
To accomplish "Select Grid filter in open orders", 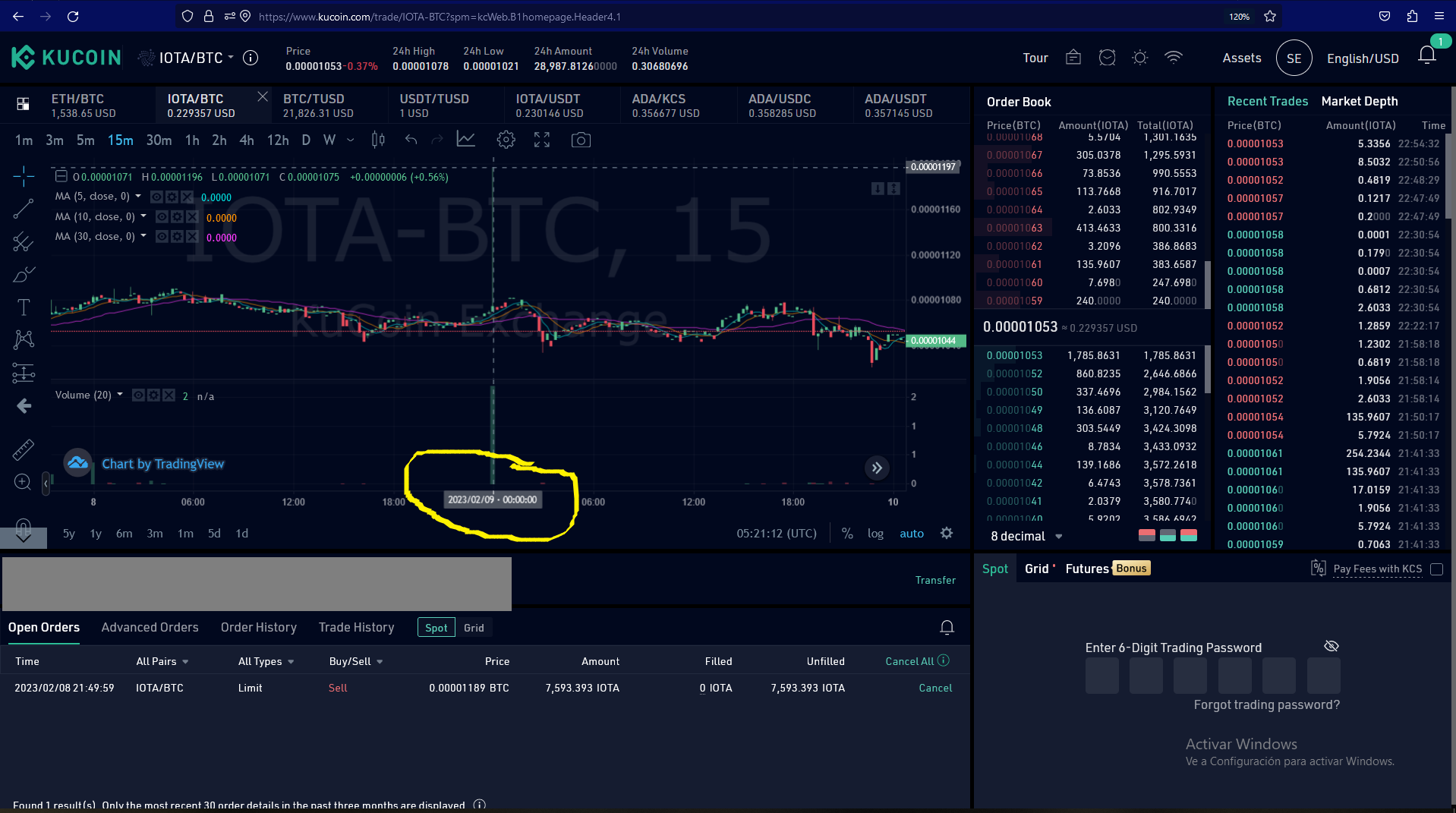I will point(474,628).
